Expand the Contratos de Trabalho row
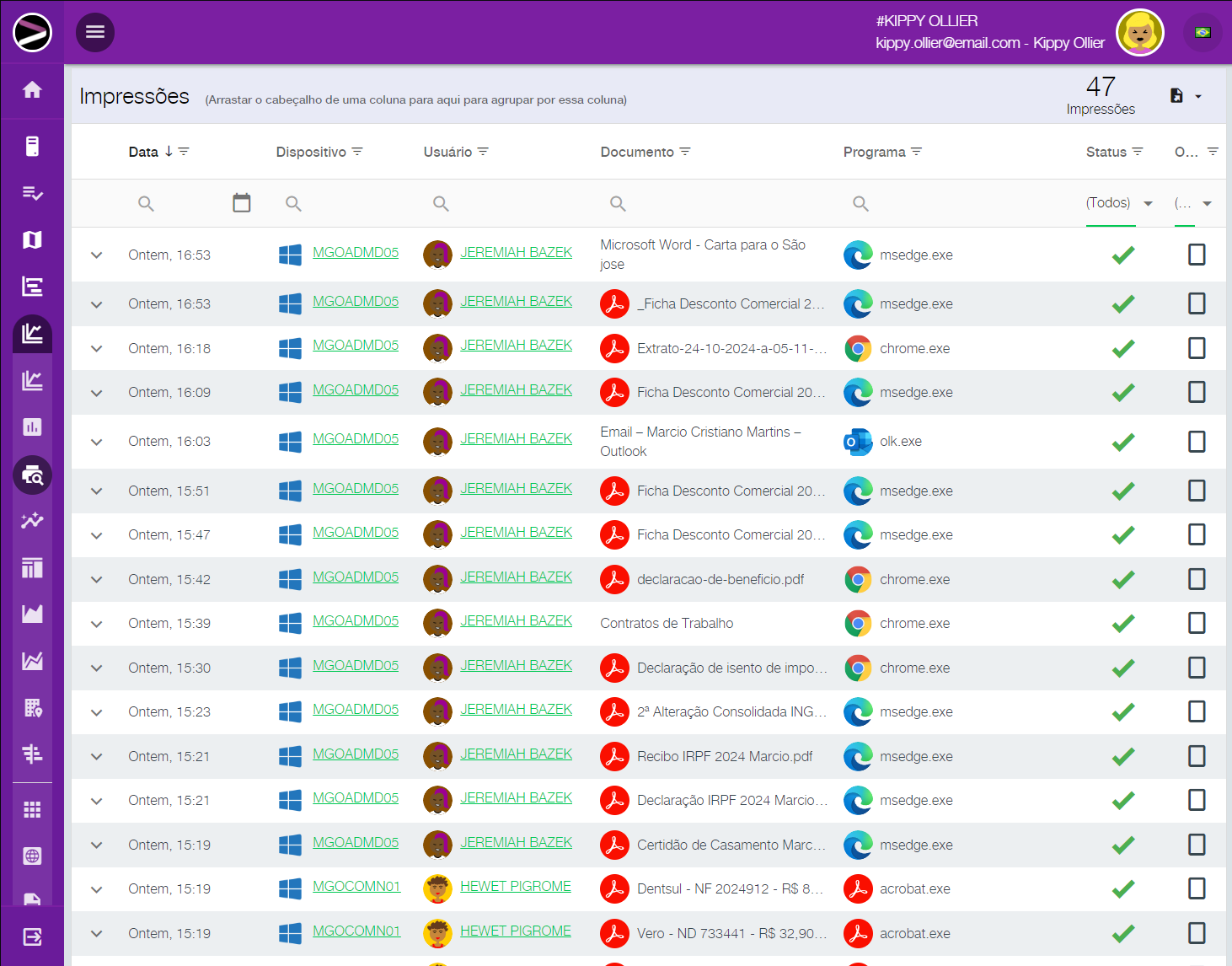The image size is (1232, 966). click(x=97, y=624)
